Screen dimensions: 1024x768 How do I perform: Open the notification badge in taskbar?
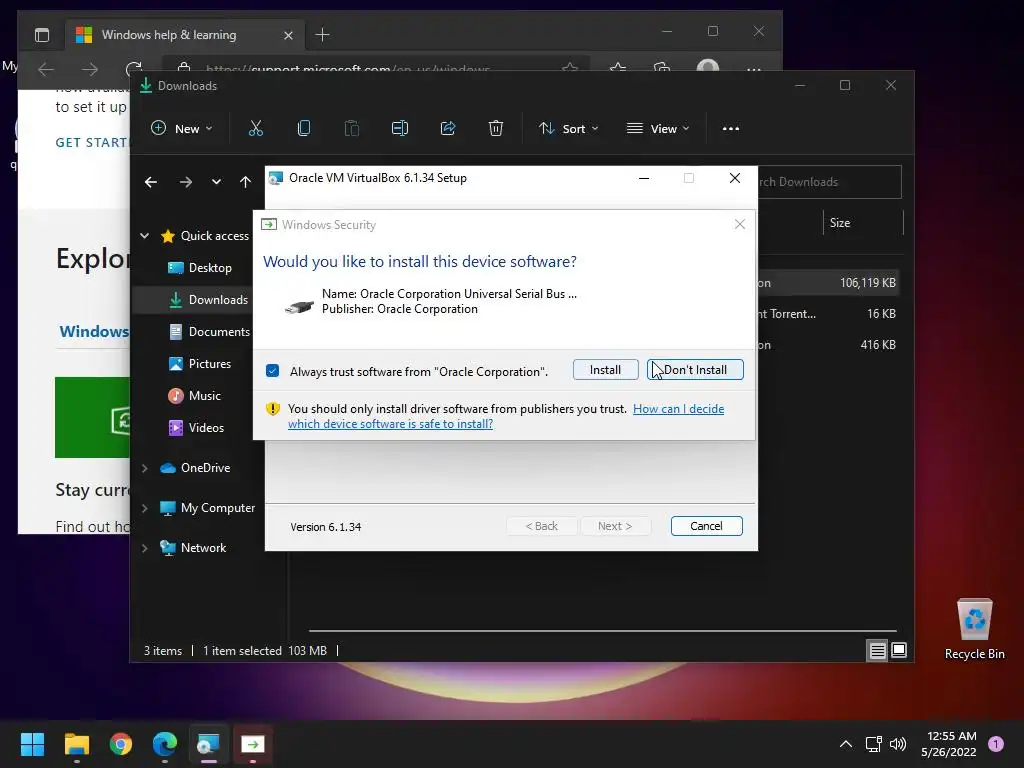coord(995,744)
